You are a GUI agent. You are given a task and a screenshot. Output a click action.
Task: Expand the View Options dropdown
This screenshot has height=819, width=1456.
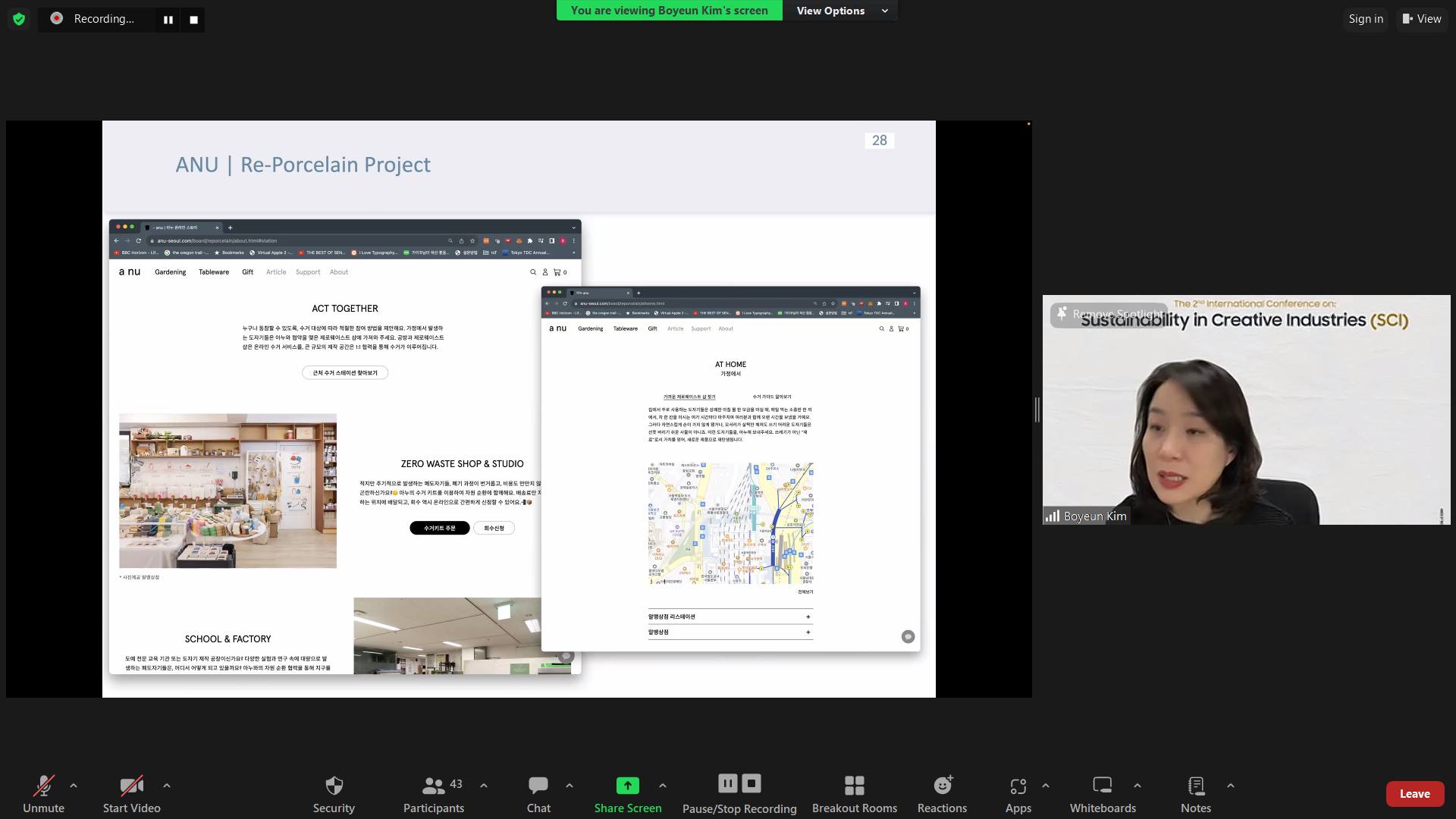[840, 11]
